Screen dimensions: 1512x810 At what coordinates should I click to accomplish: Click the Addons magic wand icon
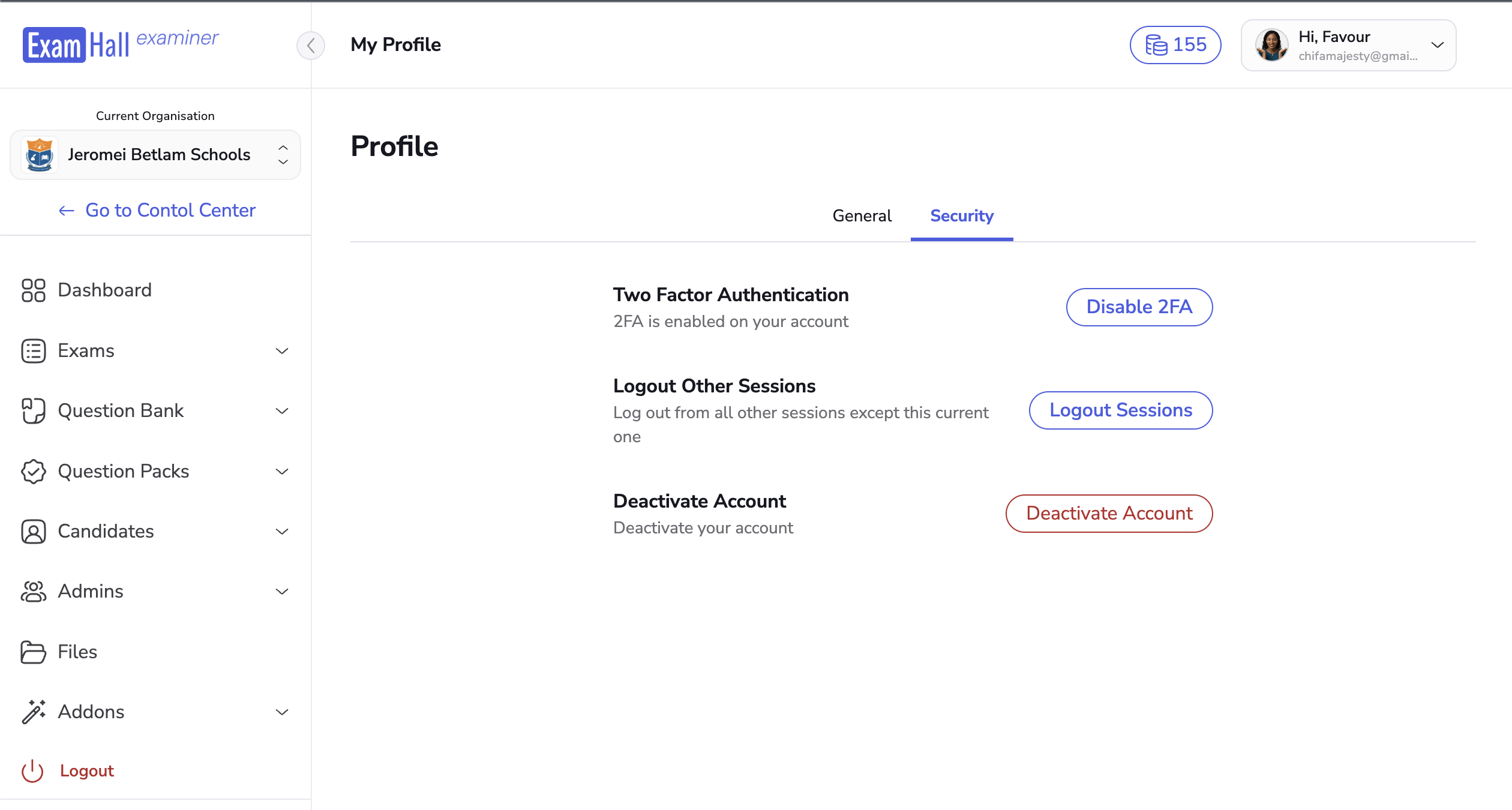point(34,712)
